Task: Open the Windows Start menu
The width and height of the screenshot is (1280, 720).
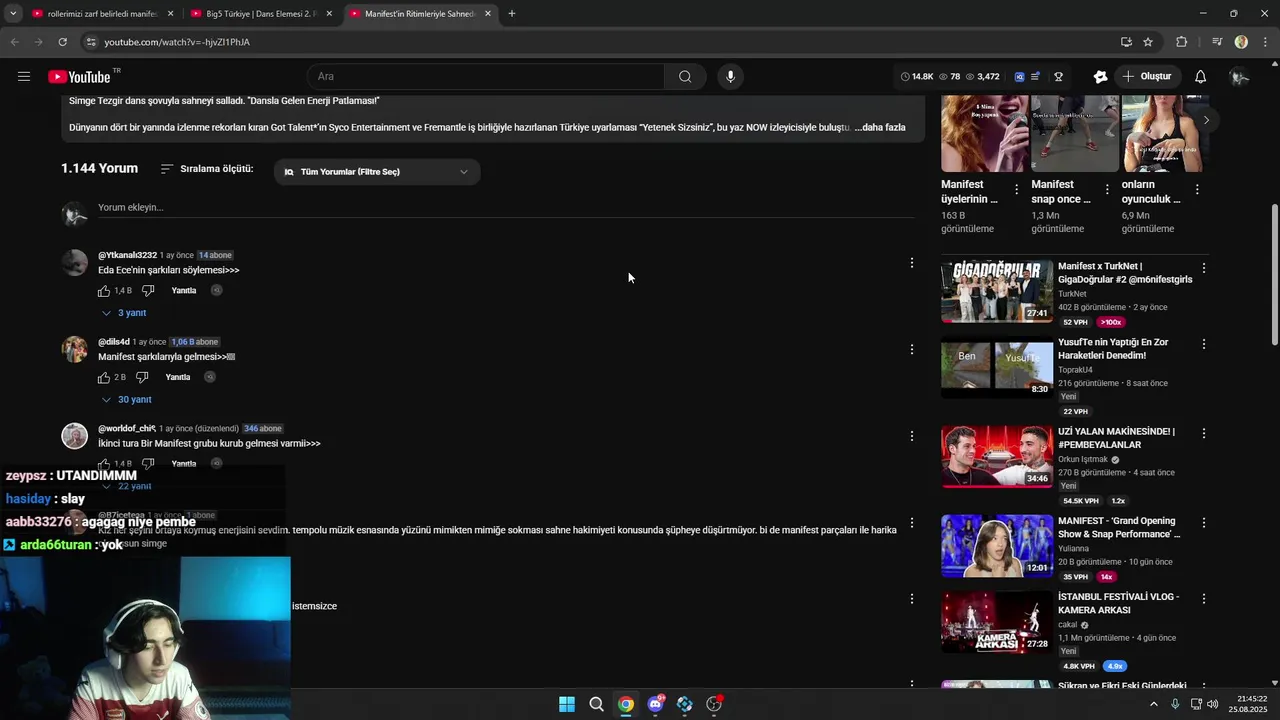Action: pyautogui.click(x=567, y=704)
